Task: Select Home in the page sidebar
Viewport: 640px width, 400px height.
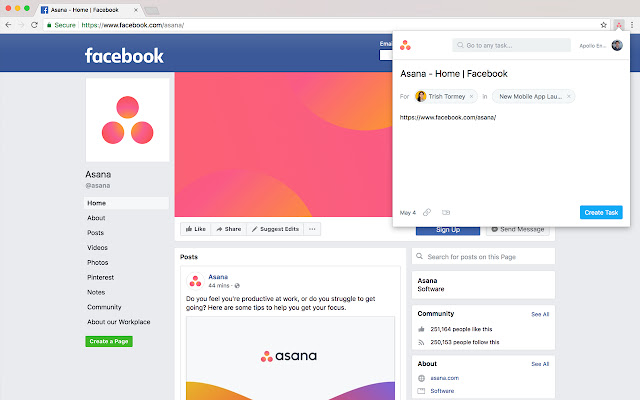Action: (127, 203)
